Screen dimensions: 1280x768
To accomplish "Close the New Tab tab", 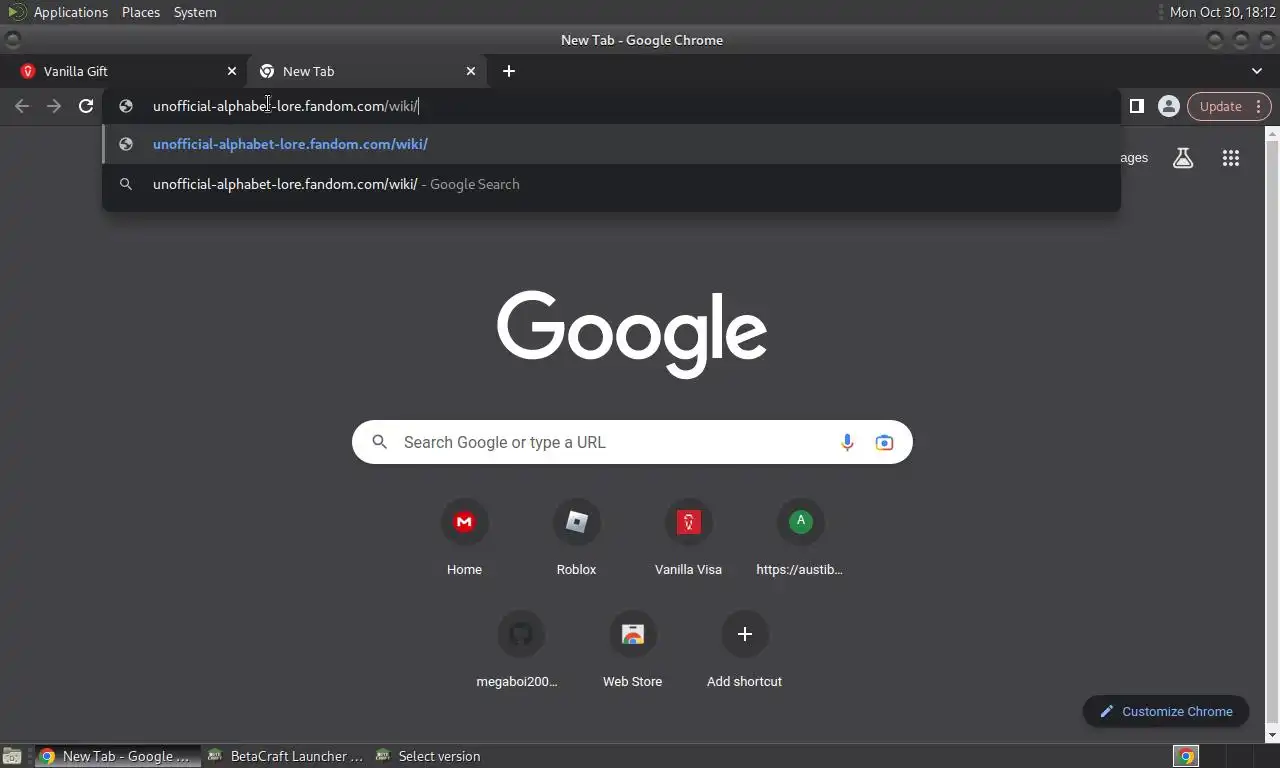I will (x=471, y=71).
